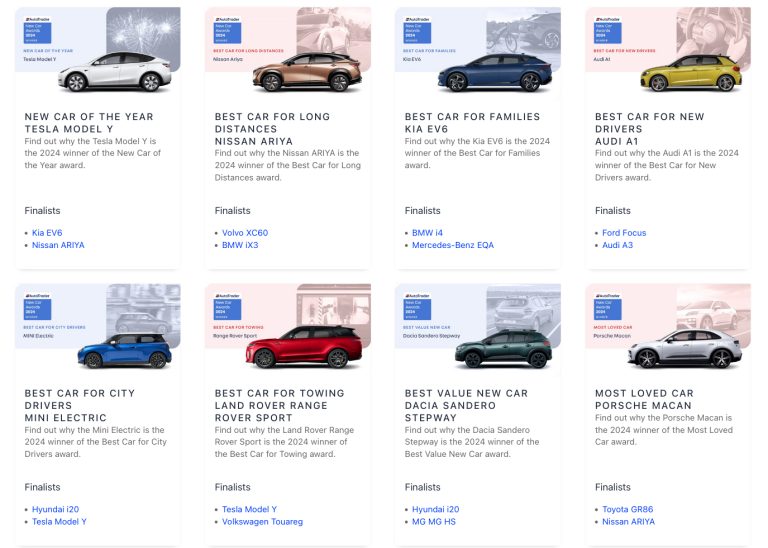Click the Ford Focus finalist link
Viewport: 768px width, 548px height.
click(x=624, y=233)
